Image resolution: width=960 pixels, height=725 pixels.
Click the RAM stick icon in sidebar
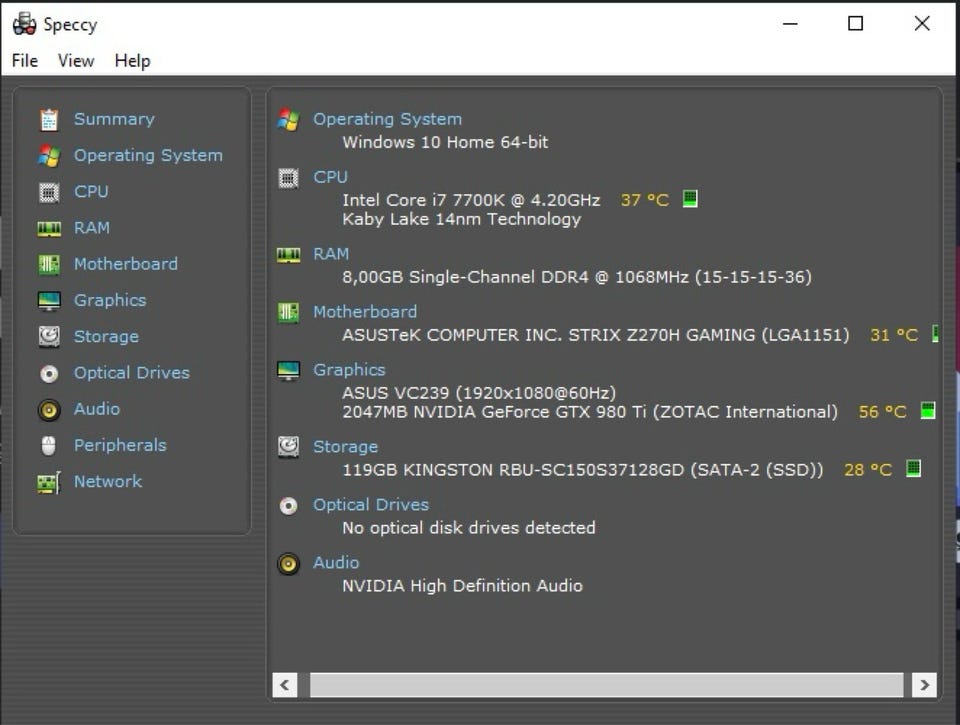point(48,229)
